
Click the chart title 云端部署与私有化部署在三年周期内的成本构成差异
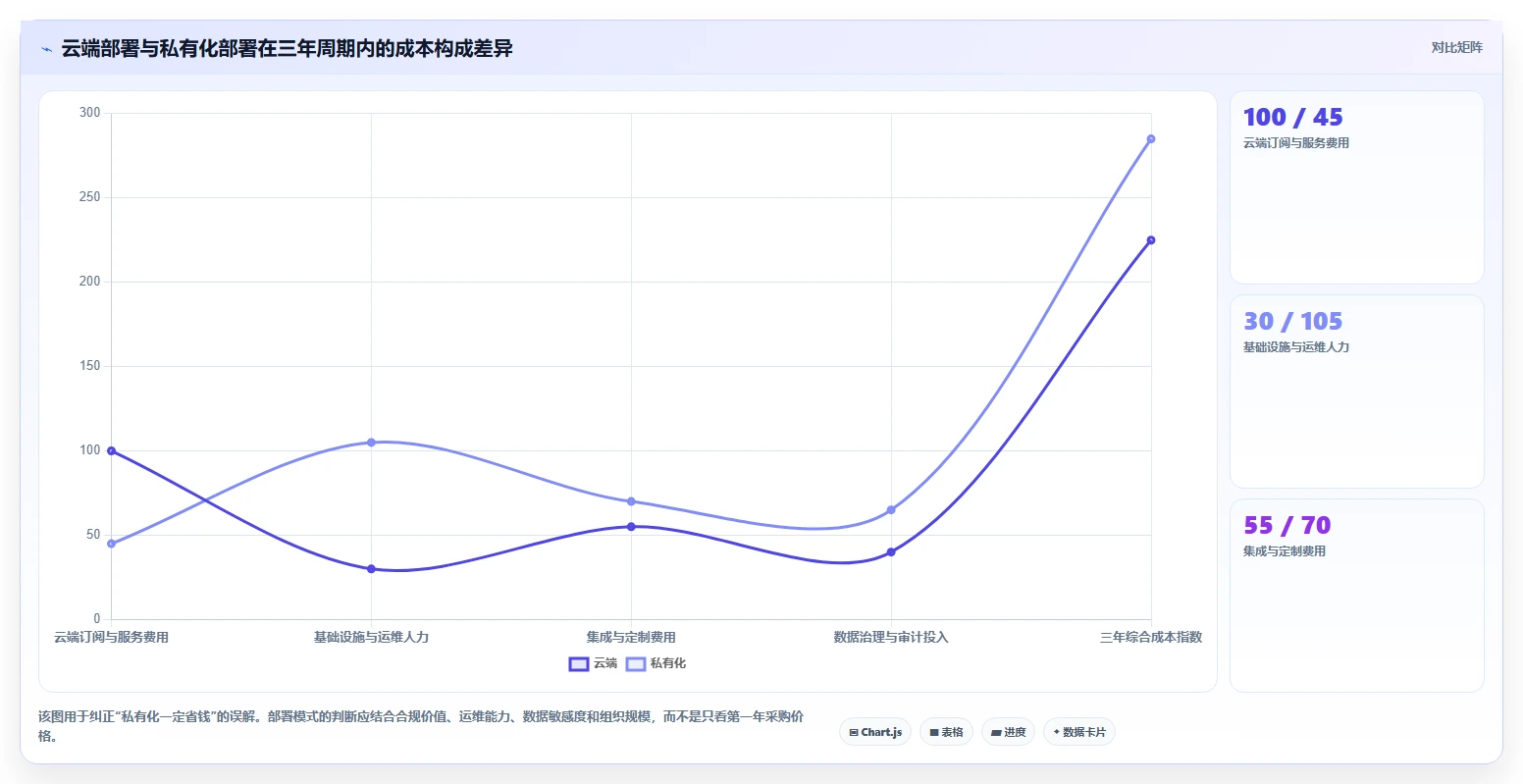point(288,49)
